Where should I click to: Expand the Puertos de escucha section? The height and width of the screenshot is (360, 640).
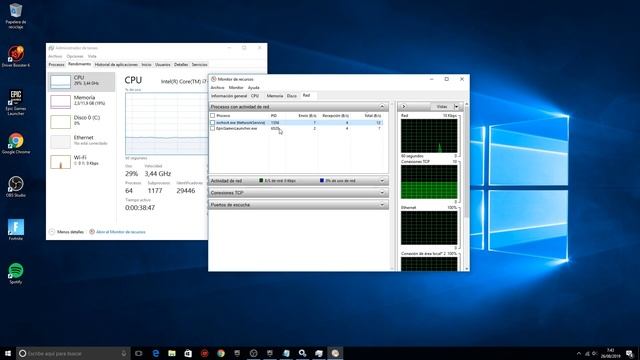382,204
